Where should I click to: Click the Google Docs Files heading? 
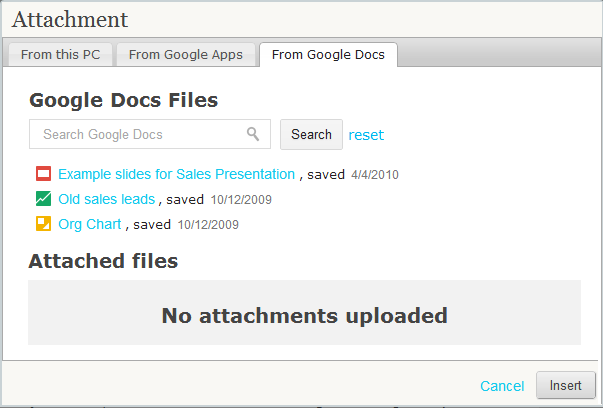click(123, 100)
